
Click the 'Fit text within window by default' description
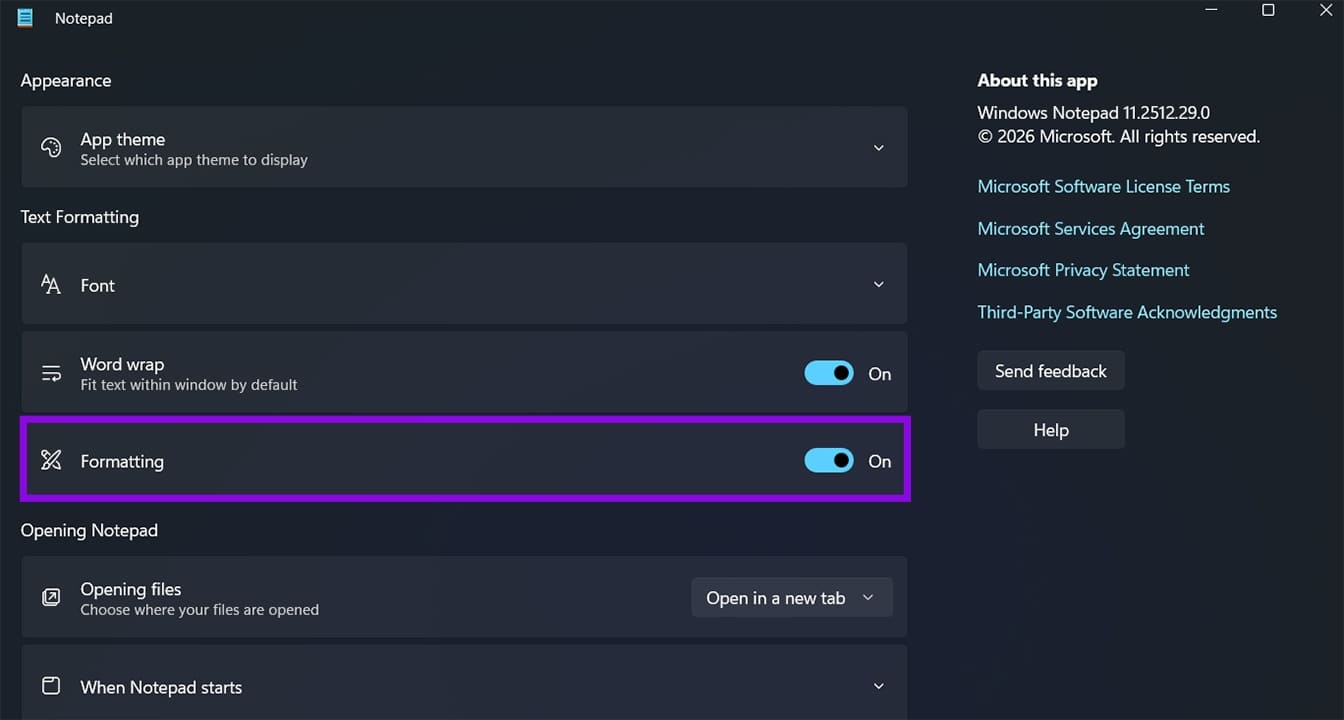pos(189,385)
